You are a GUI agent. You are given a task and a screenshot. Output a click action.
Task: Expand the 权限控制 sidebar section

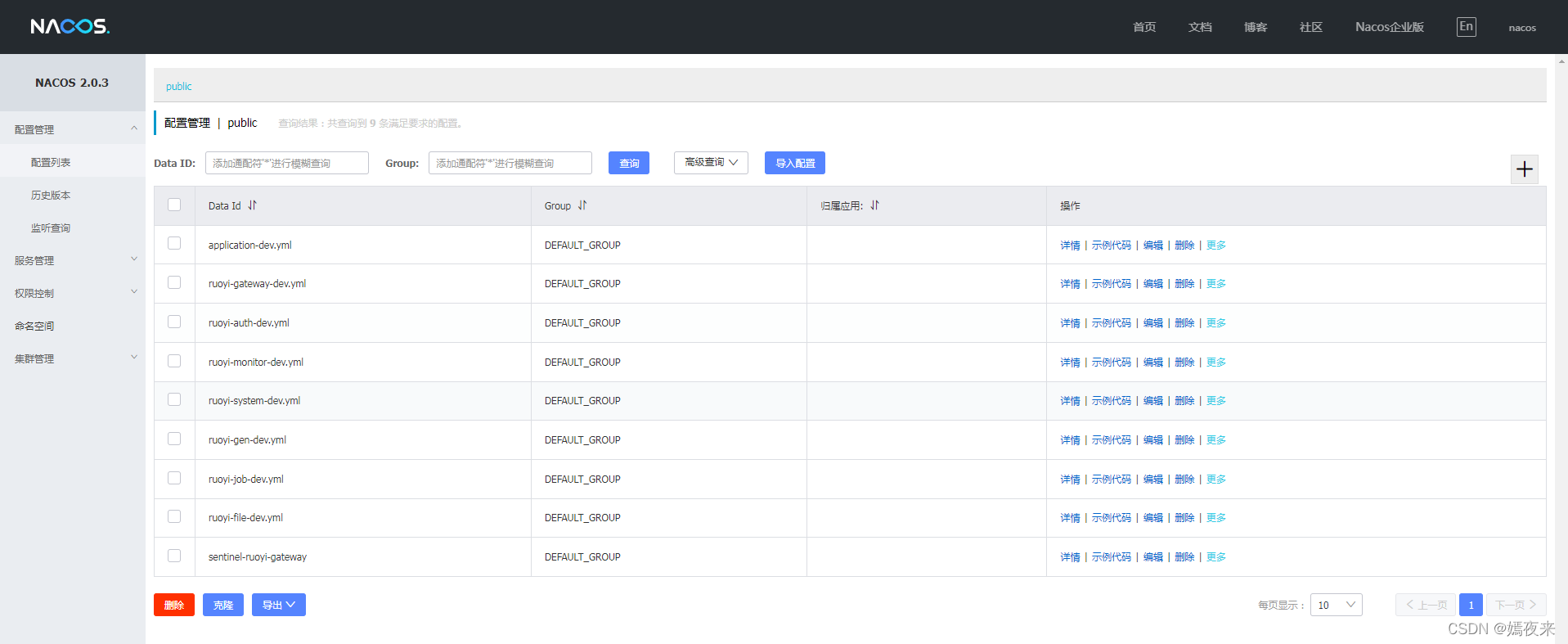coord(73,293)
